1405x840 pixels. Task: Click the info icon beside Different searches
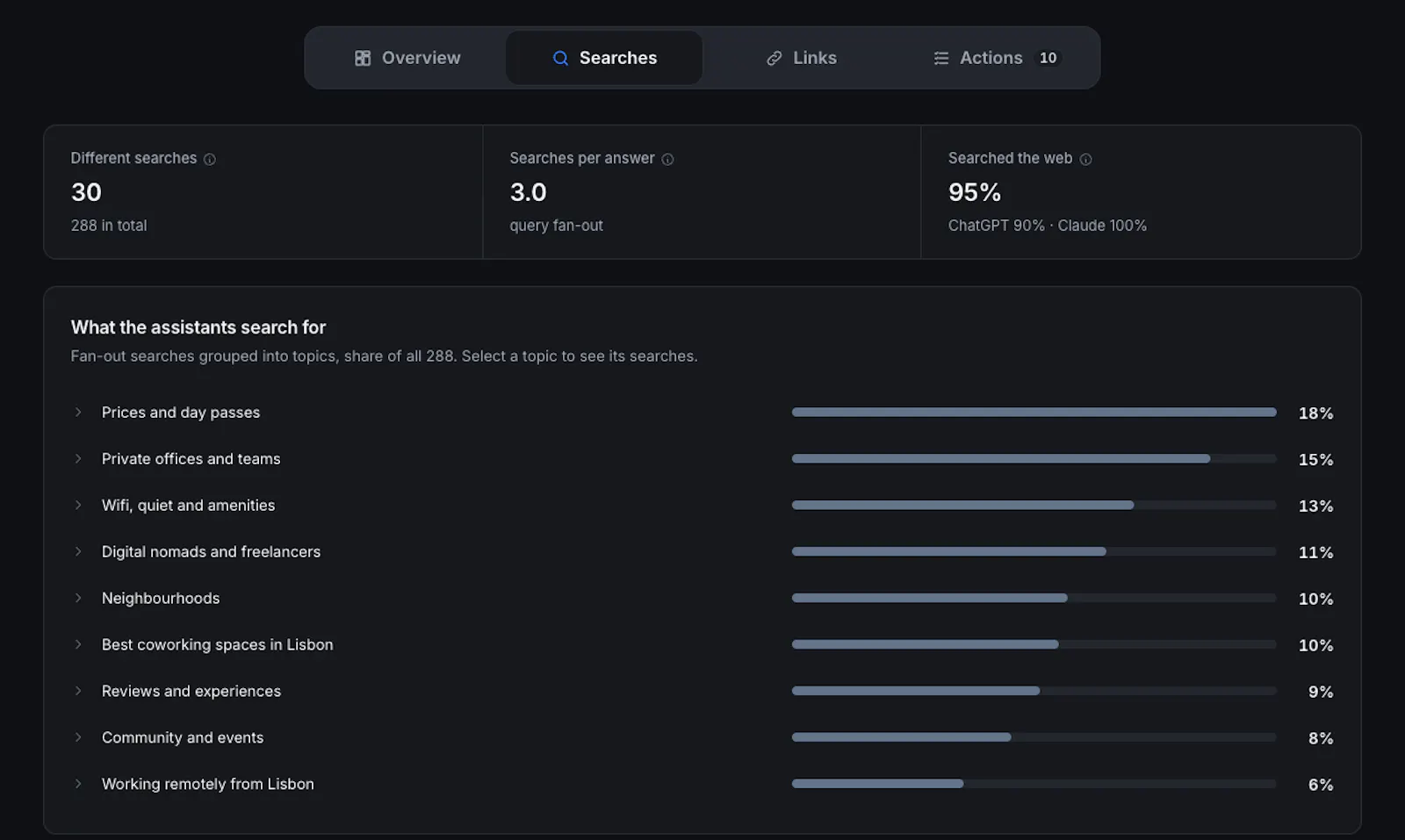210,159
